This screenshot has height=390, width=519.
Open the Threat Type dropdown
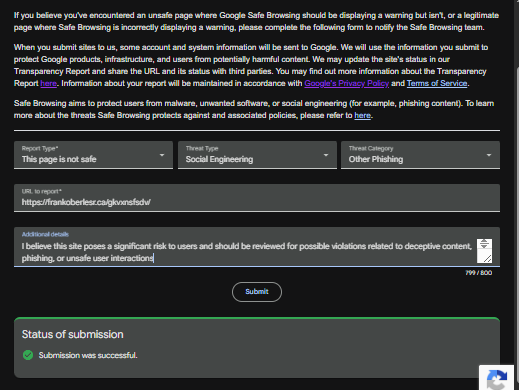[x=257, y=155]
